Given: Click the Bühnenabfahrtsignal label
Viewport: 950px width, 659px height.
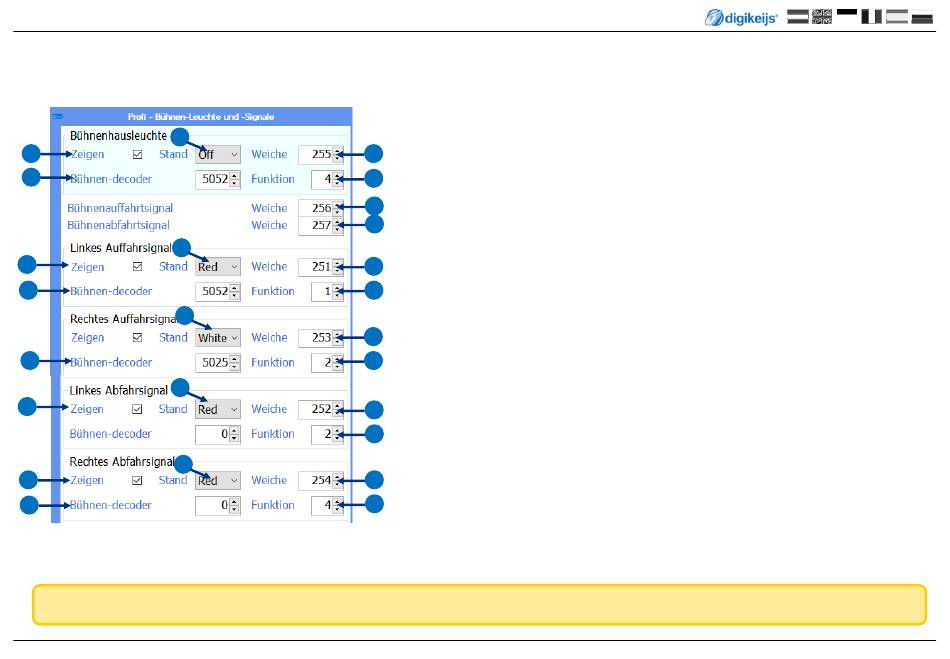Looking at the screenshot, I should pos(118,225).
